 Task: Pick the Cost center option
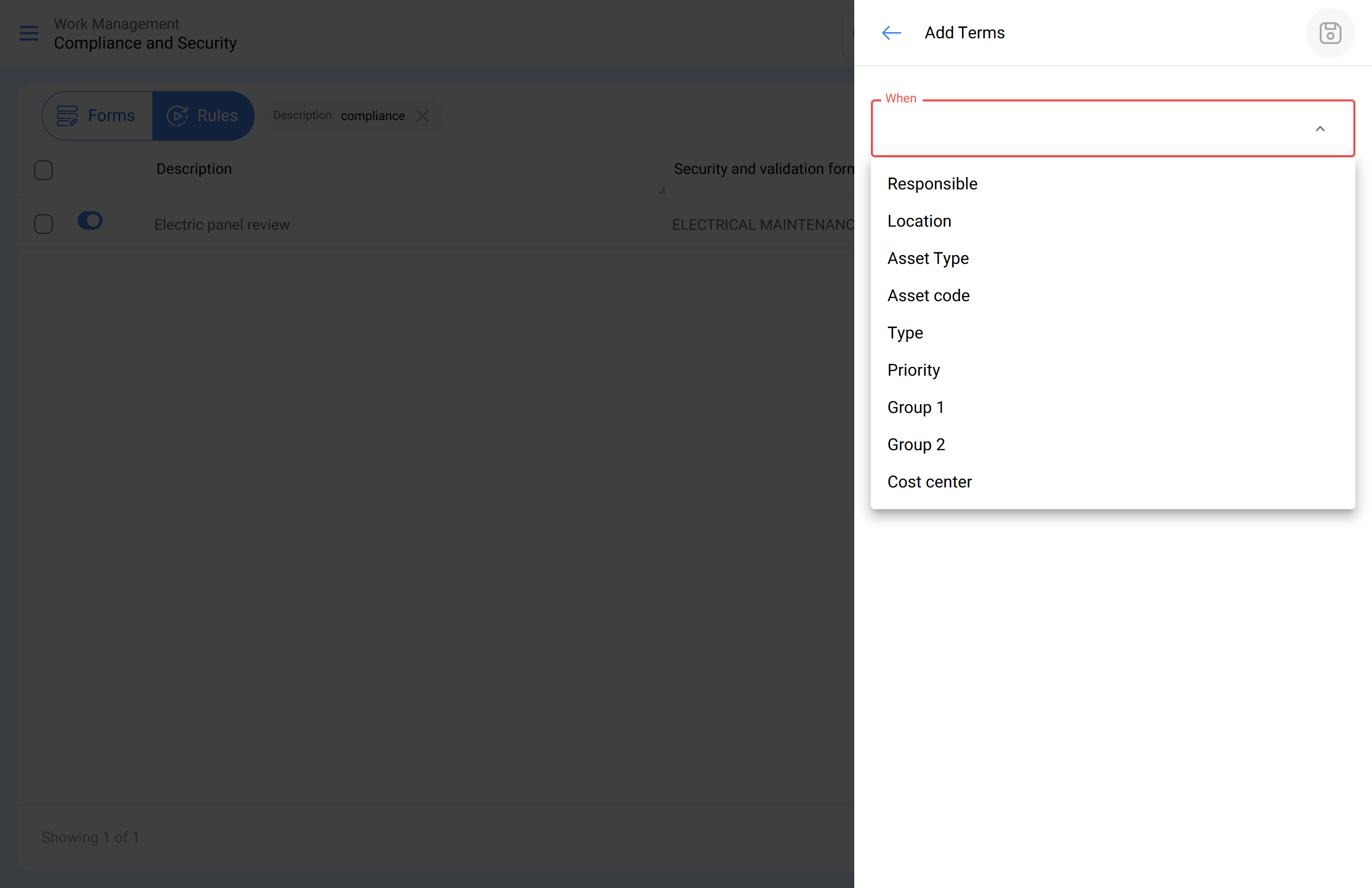click(x=929, y=482)
